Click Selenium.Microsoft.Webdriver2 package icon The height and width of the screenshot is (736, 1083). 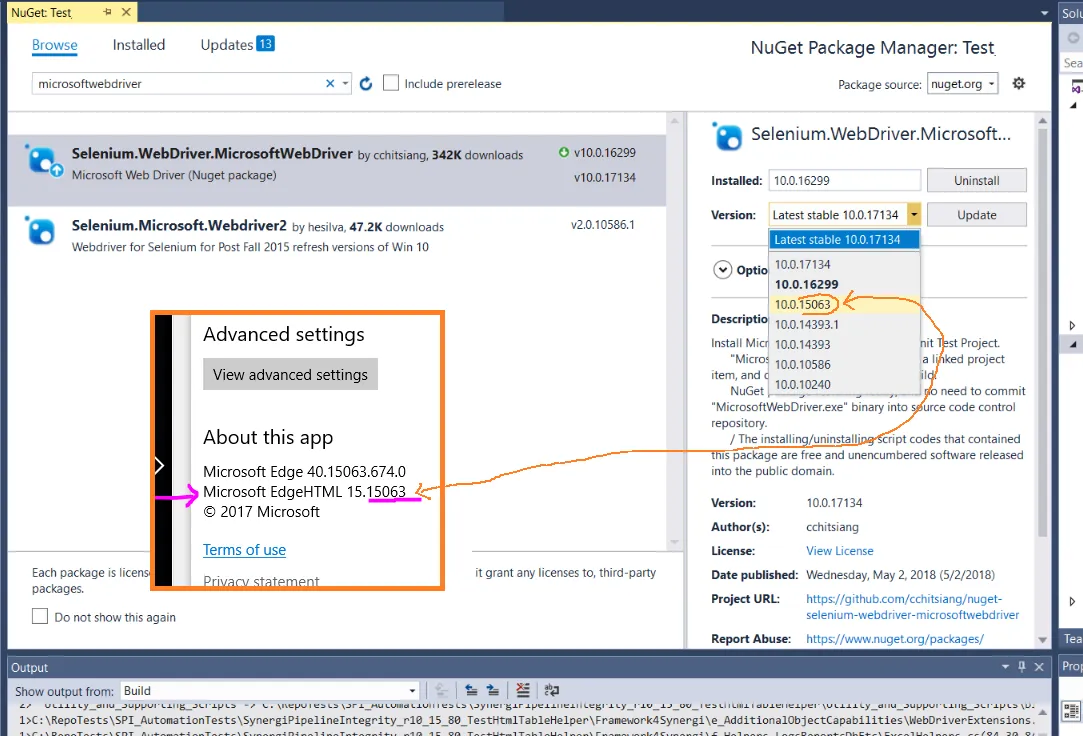click(x=40, y=231)
